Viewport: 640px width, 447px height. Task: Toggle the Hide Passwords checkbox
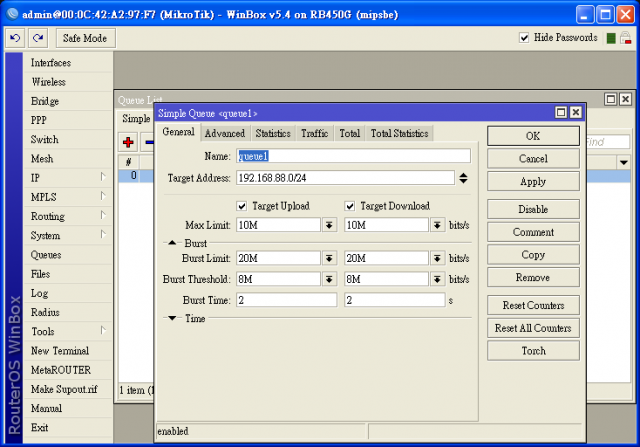[524, 38]
